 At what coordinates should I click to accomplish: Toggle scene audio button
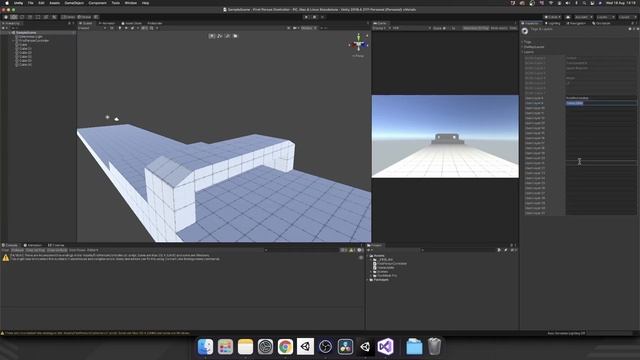point(126,28)
